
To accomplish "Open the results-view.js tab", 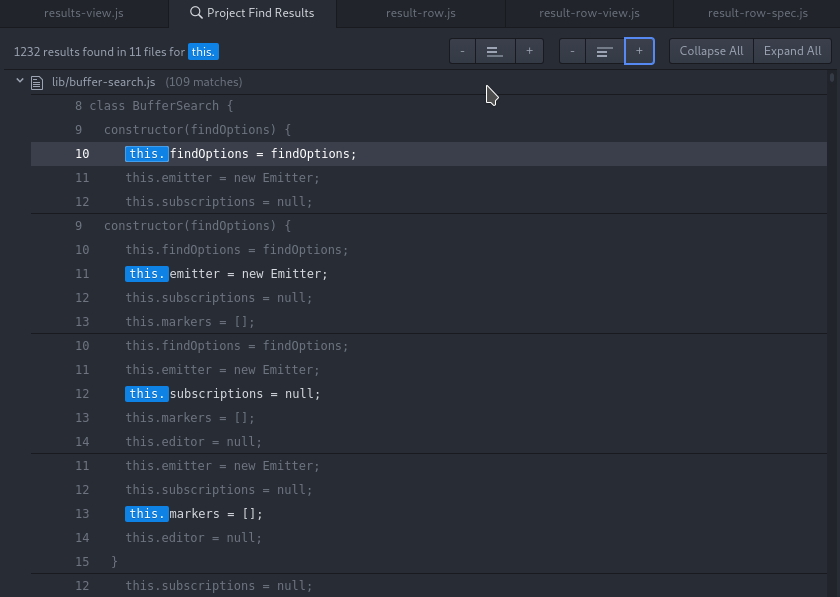I will [84, 13].
